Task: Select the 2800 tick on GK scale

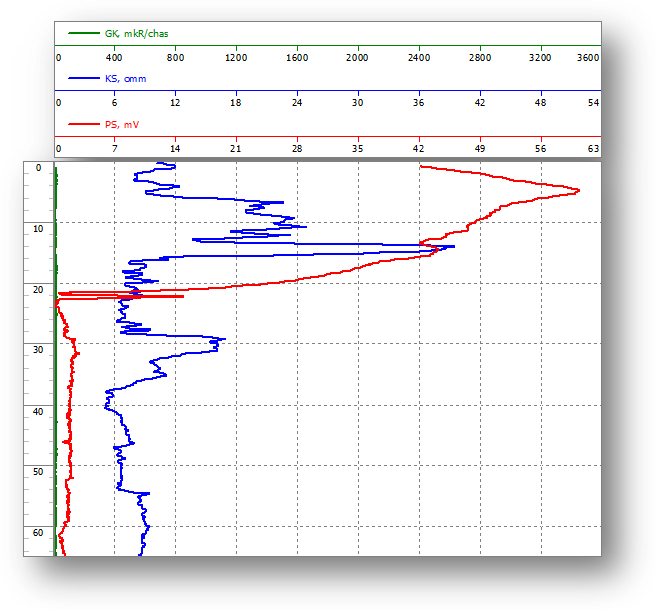Action: point(480,58)
